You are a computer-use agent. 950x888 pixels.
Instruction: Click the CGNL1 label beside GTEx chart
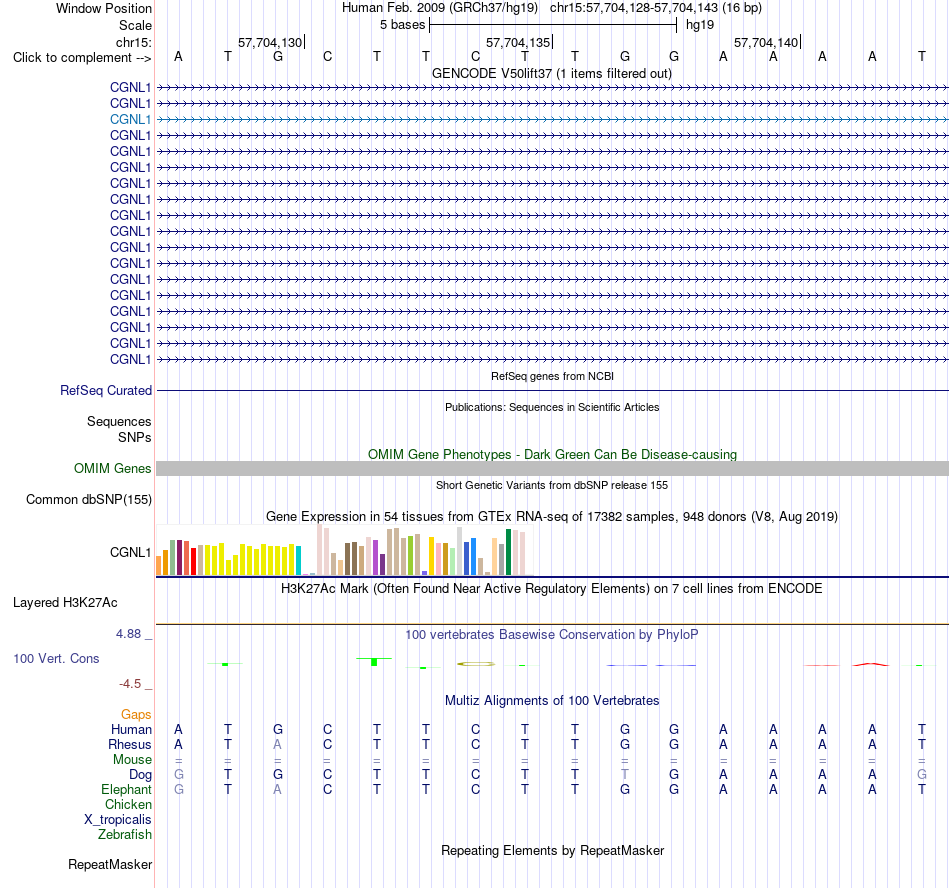point(130,552)
